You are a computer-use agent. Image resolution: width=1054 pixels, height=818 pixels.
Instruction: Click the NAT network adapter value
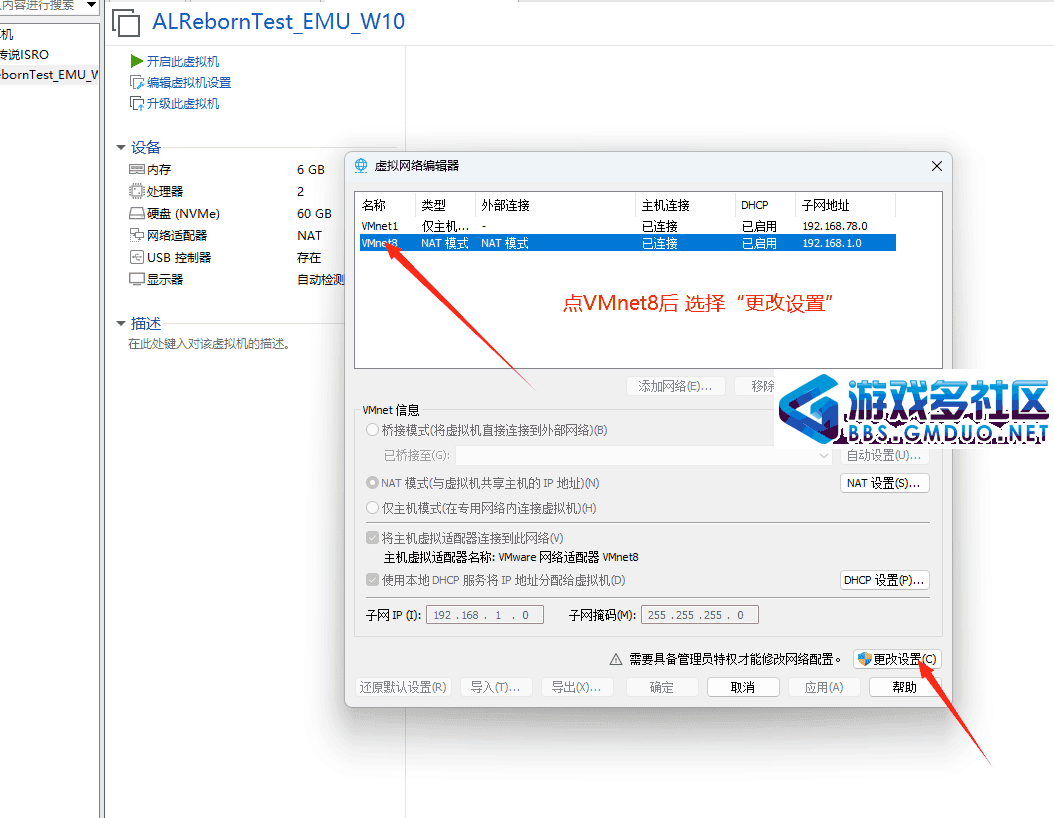tap(309, 235)
